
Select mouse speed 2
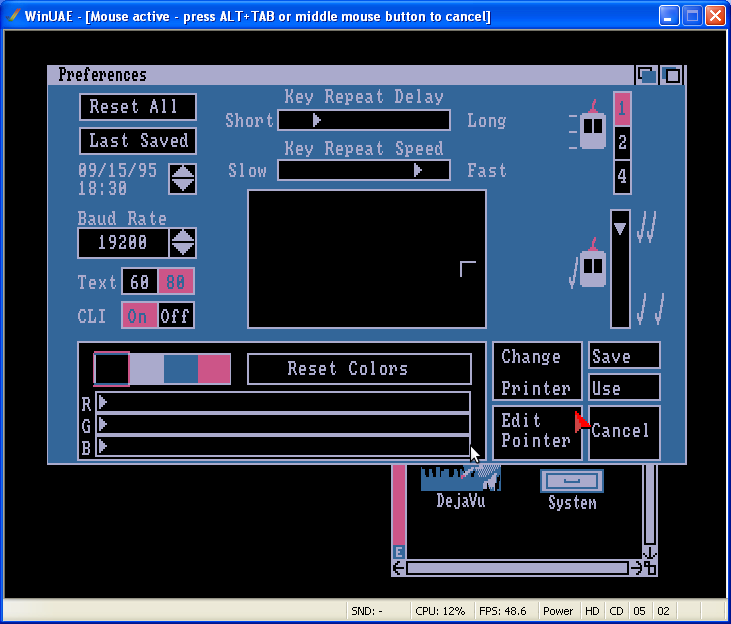[x=622, y=142]
